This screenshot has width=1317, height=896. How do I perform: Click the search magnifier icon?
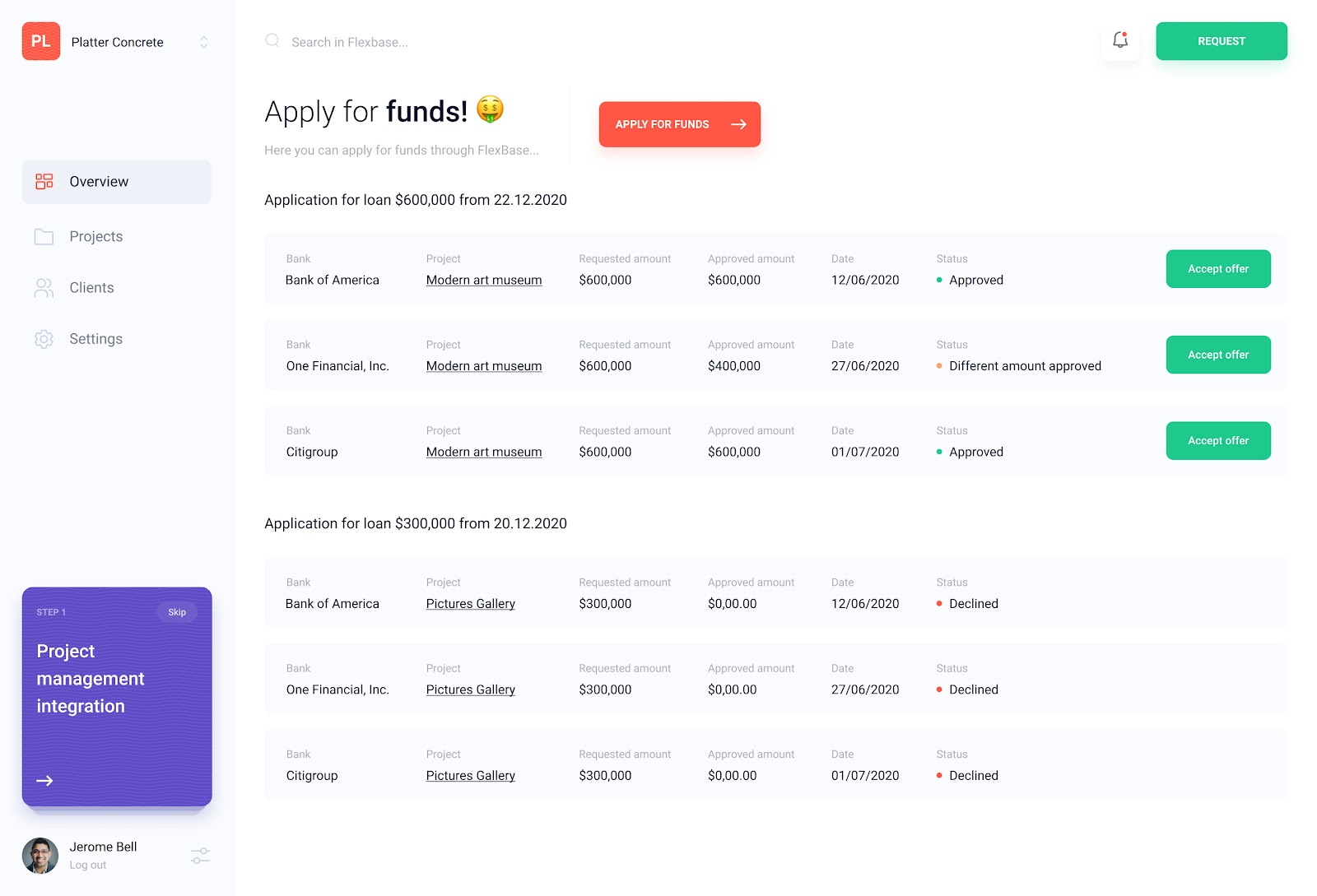click(x=272, y=40)
